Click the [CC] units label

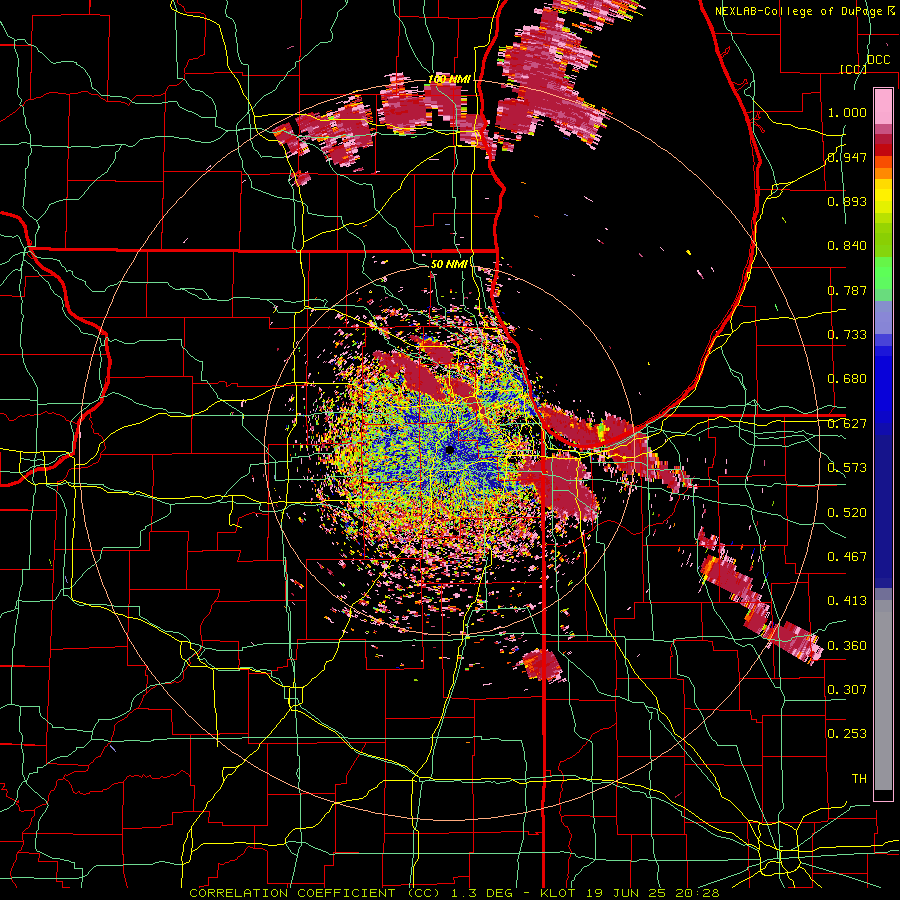pyautogui.click(x=853, y=69)
